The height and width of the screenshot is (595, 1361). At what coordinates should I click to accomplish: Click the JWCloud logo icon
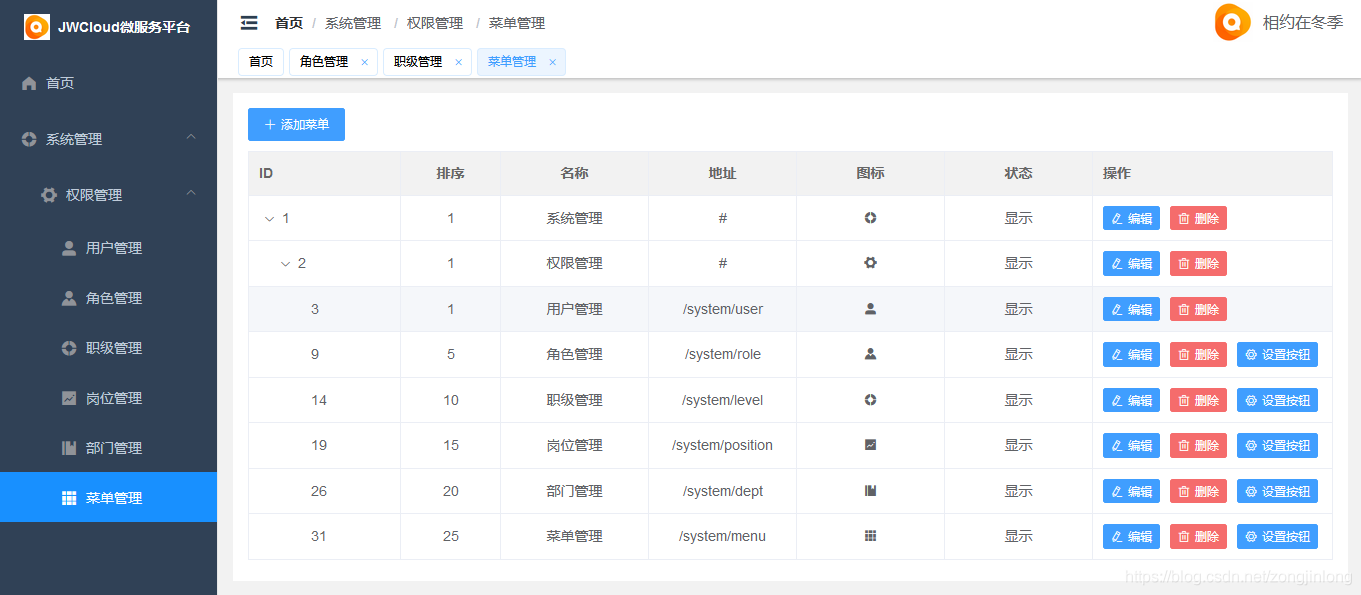pos(37,27)
